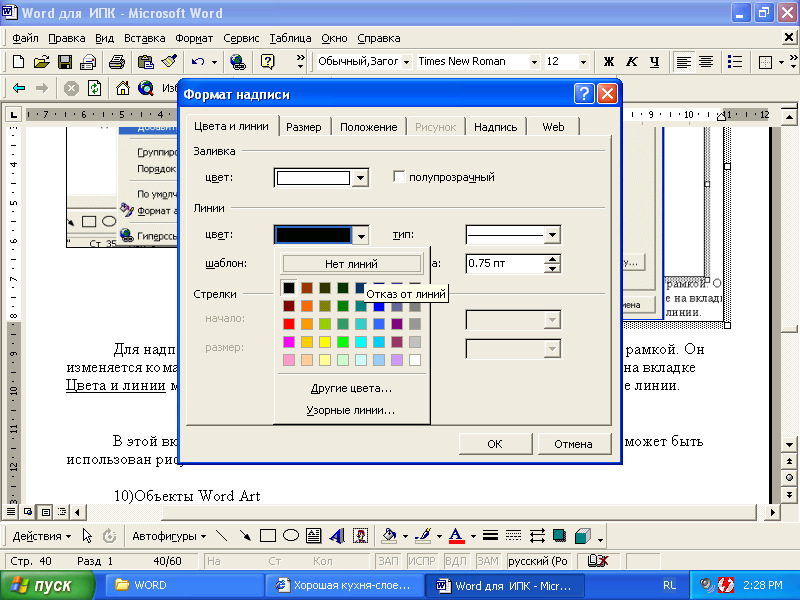
Task: Select the Rectangle drawing tool
Action: [x=268, y=535]
